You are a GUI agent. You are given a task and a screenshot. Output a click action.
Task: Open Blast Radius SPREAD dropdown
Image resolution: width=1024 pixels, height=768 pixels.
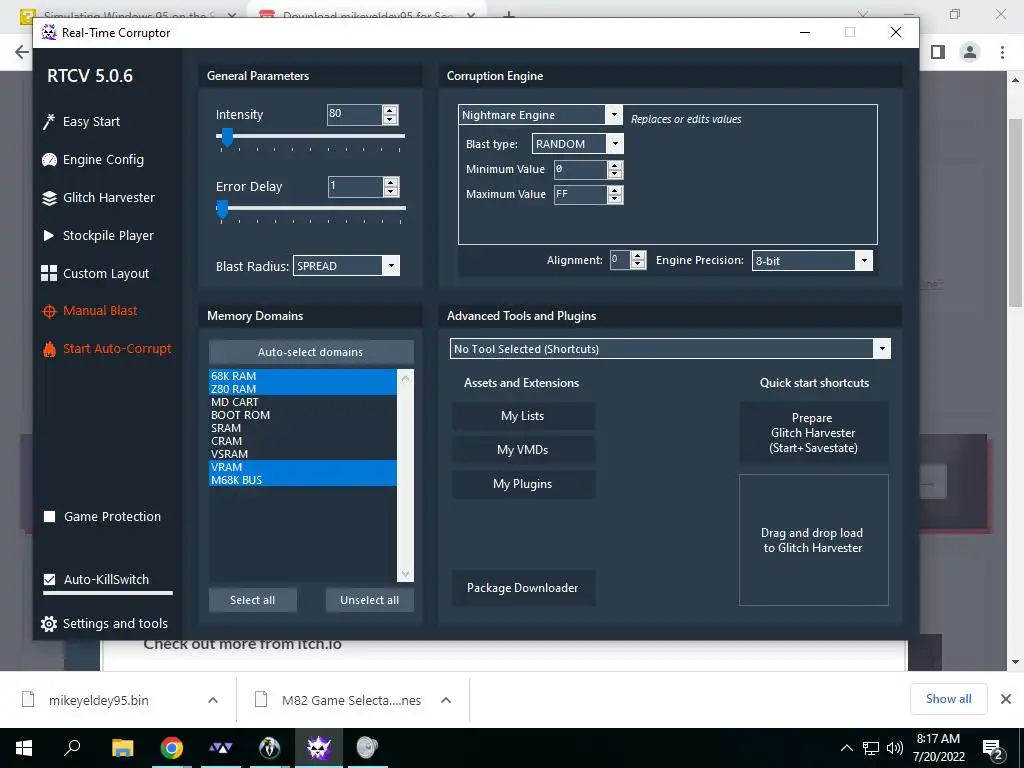tap(391, 266)
